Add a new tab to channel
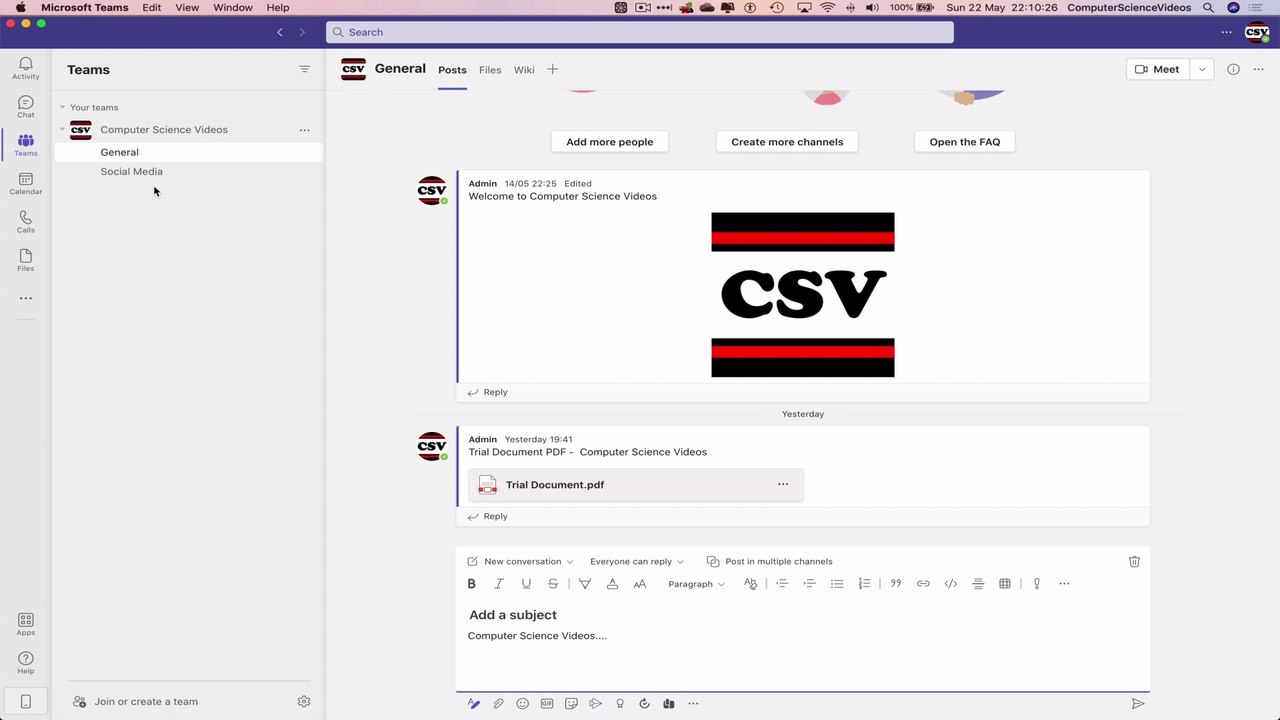 tap(553, 69)
